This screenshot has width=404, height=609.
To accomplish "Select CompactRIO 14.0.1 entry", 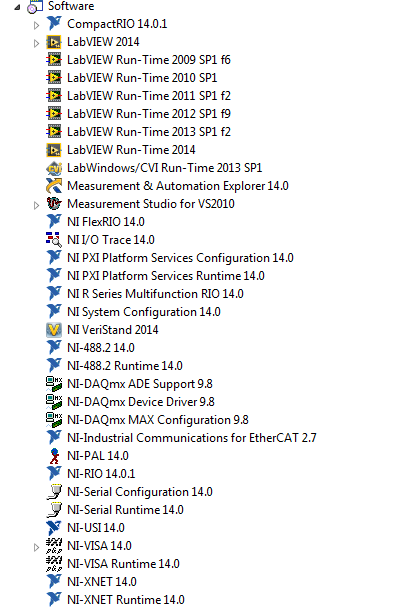I will click(x=117, y=24).
